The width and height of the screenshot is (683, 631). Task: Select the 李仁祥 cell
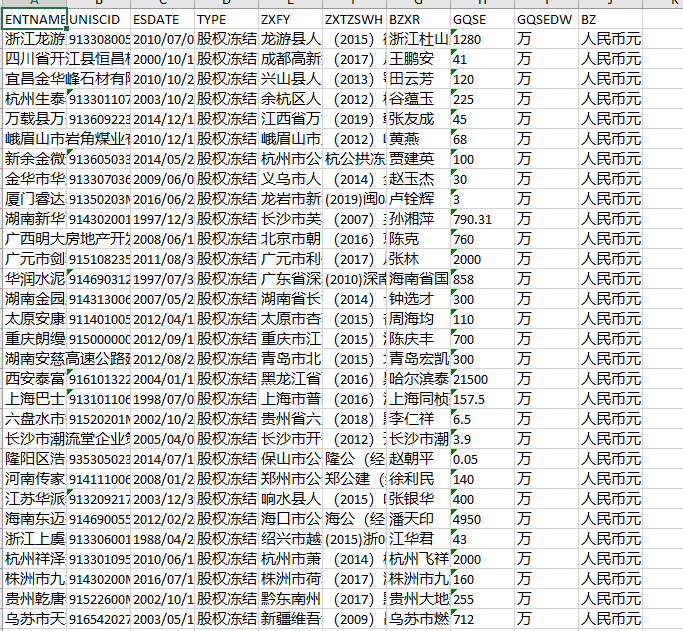coord(419,419)
